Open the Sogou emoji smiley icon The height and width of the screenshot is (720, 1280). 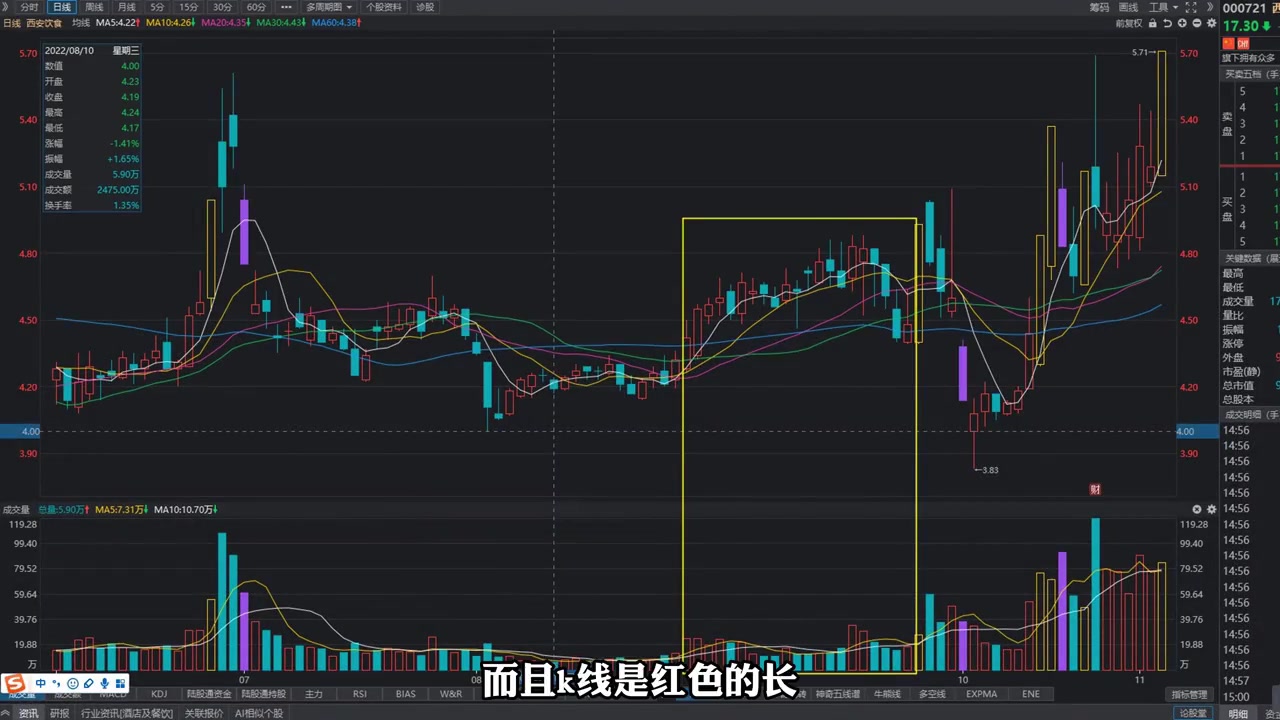tap(72, 684)
